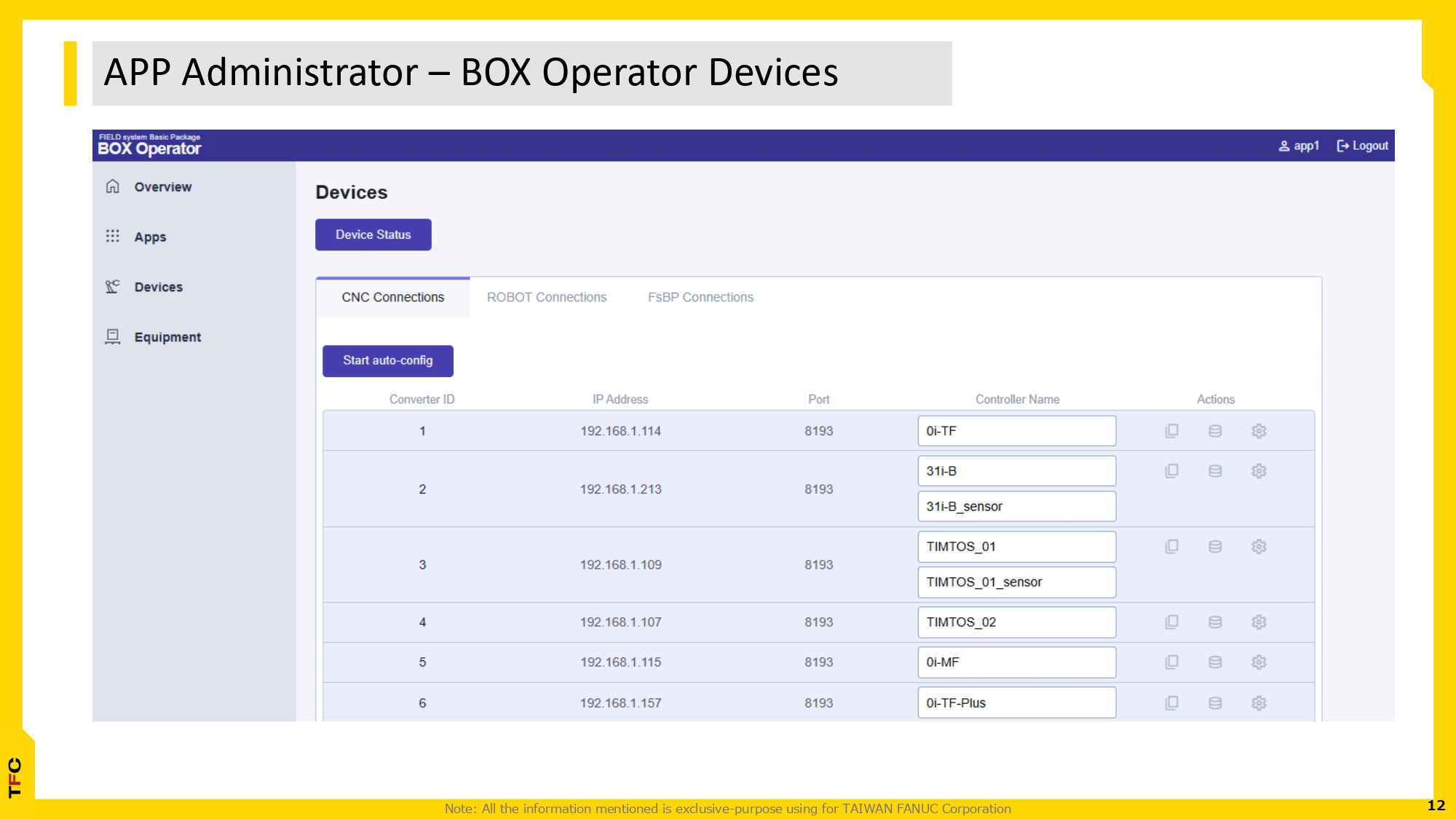
Task: Database icon for 0i-TF row
Action: click(x=1215, y=431)
